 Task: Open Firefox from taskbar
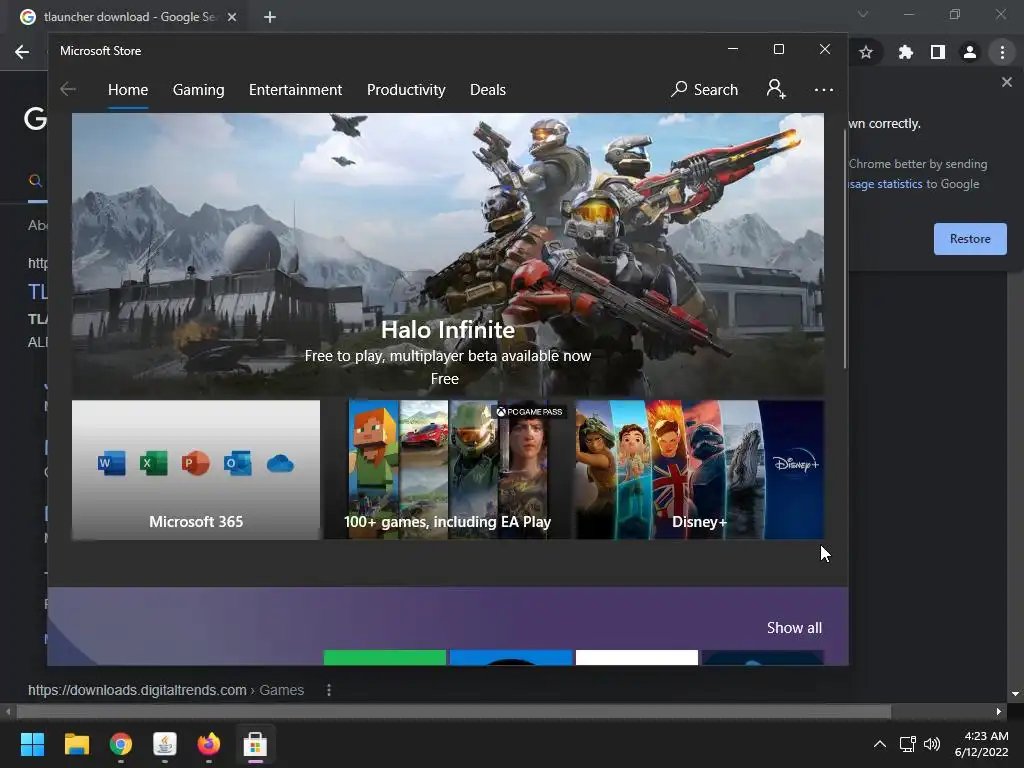pos(209,744)
